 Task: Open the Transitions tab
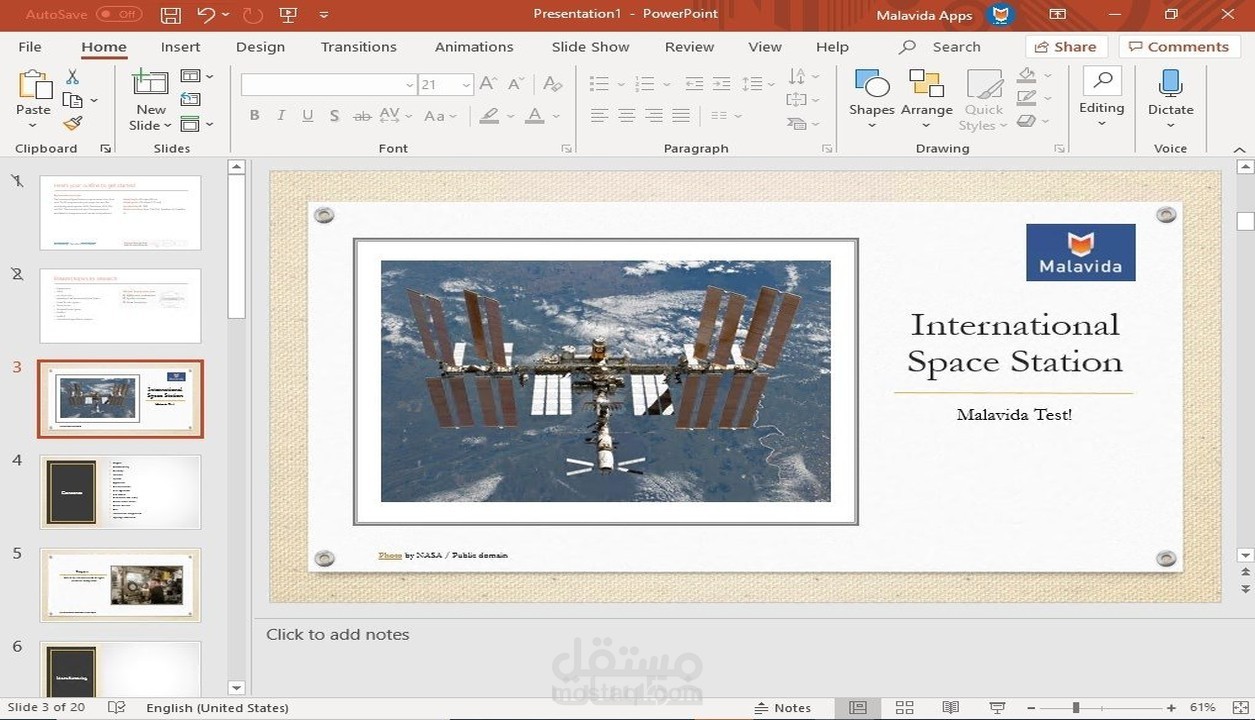(x=358, y=47)
